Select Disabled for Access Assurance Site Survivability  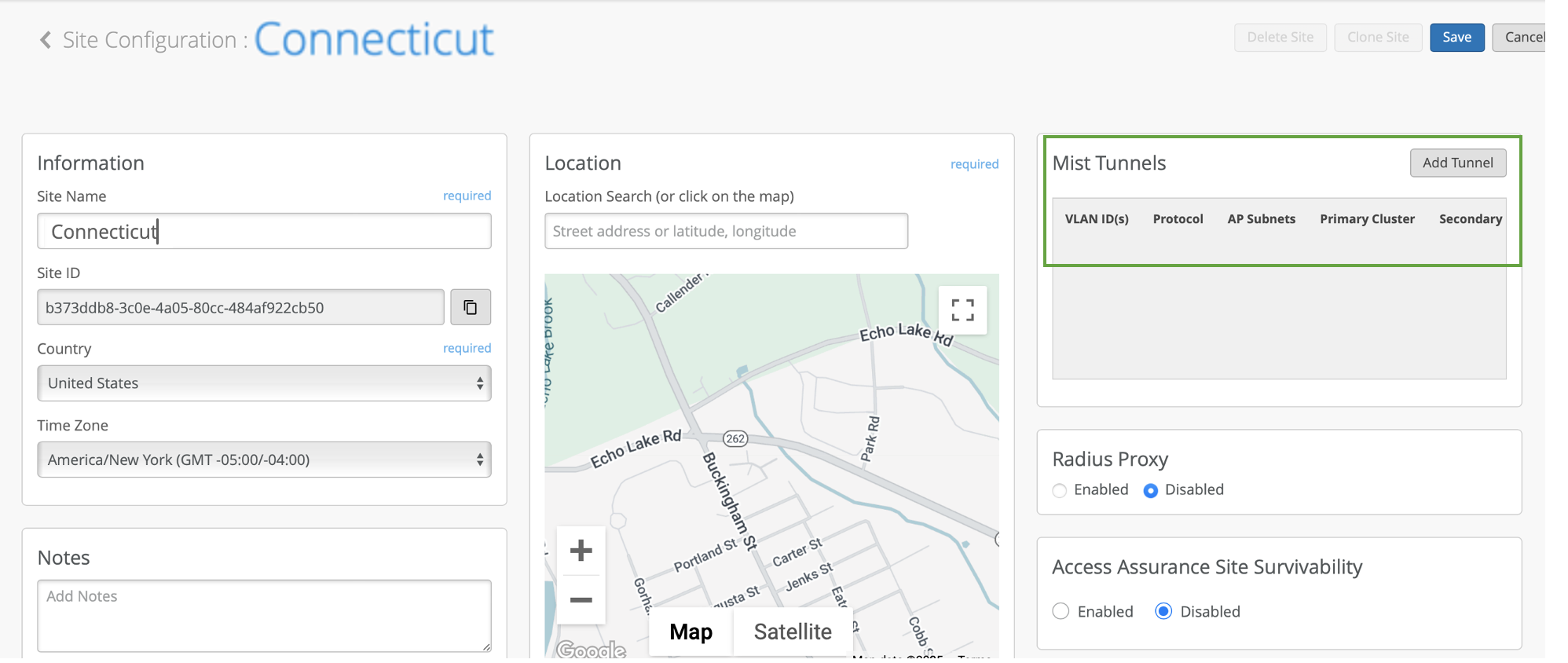[x=1163, y=612]
